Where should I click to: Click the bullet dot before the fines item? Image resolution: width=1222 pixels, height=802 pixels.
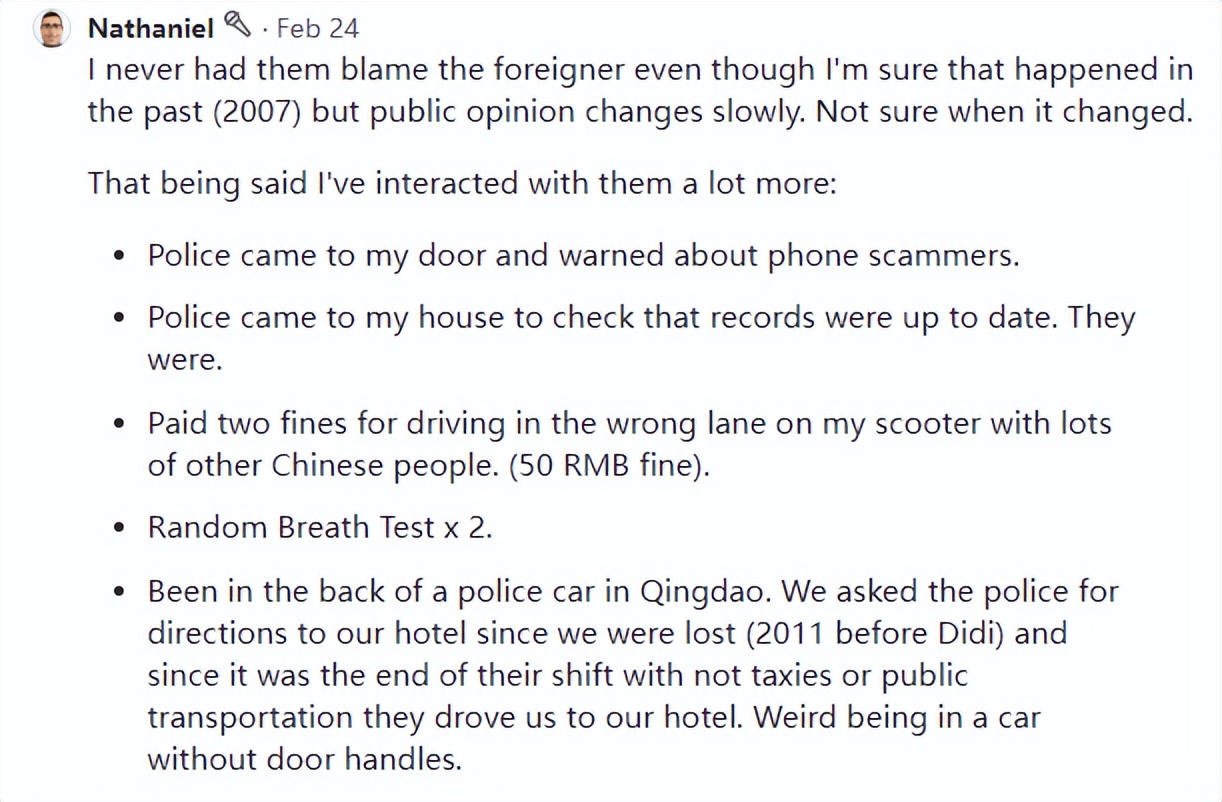[120, 425]
